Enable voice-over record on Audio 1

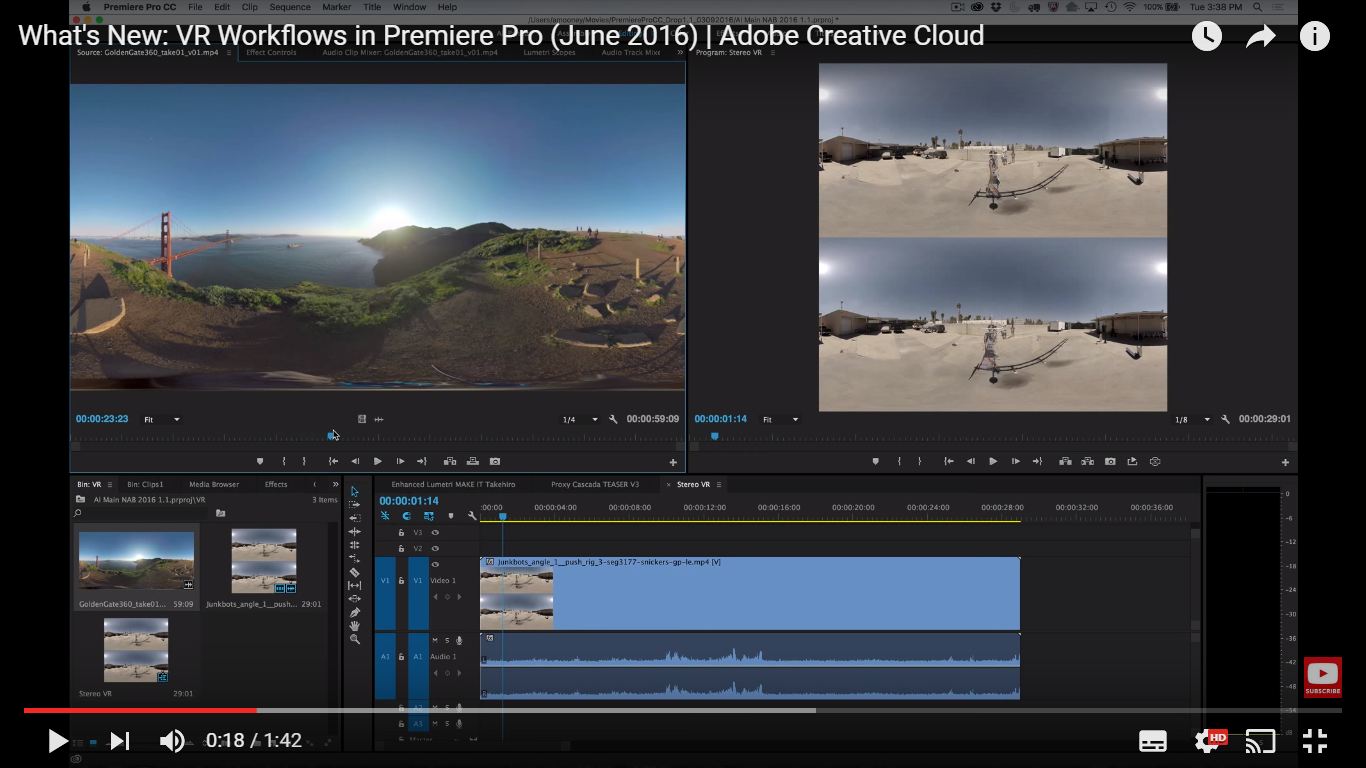tap(459, 640)
